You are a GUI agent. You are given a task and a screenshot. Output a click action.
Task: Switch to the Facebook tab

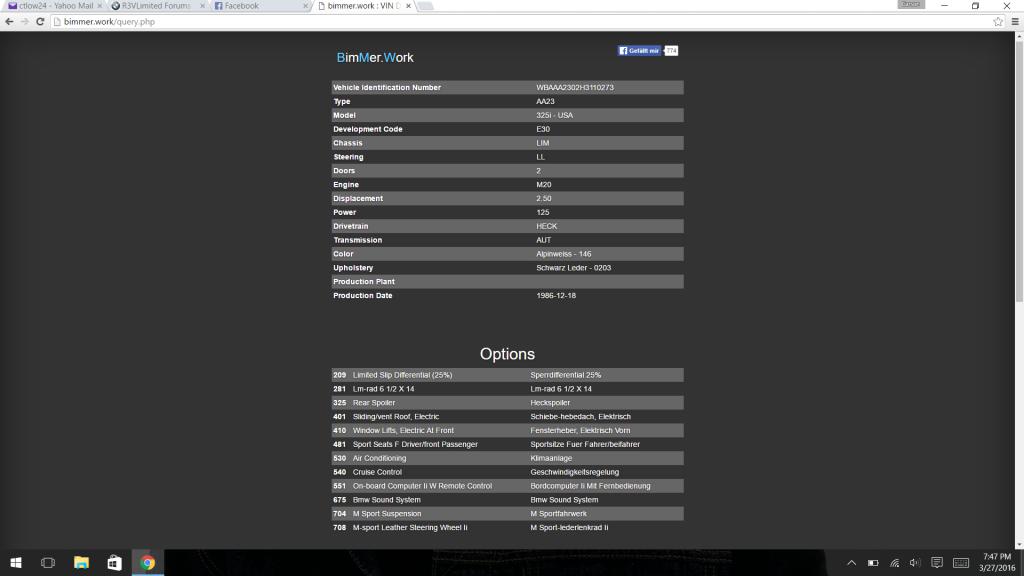(x=259, y=6)
